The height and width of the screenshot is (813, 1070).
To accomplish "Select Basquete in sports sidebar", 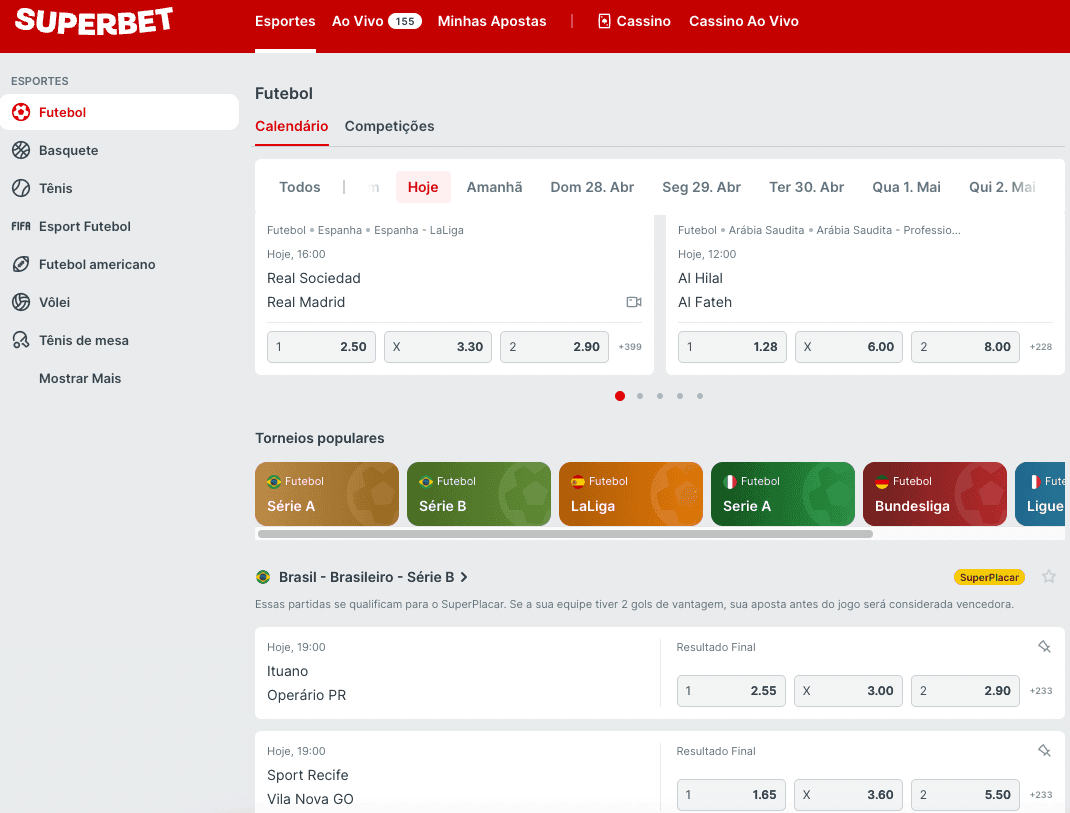I will point(119,150).
